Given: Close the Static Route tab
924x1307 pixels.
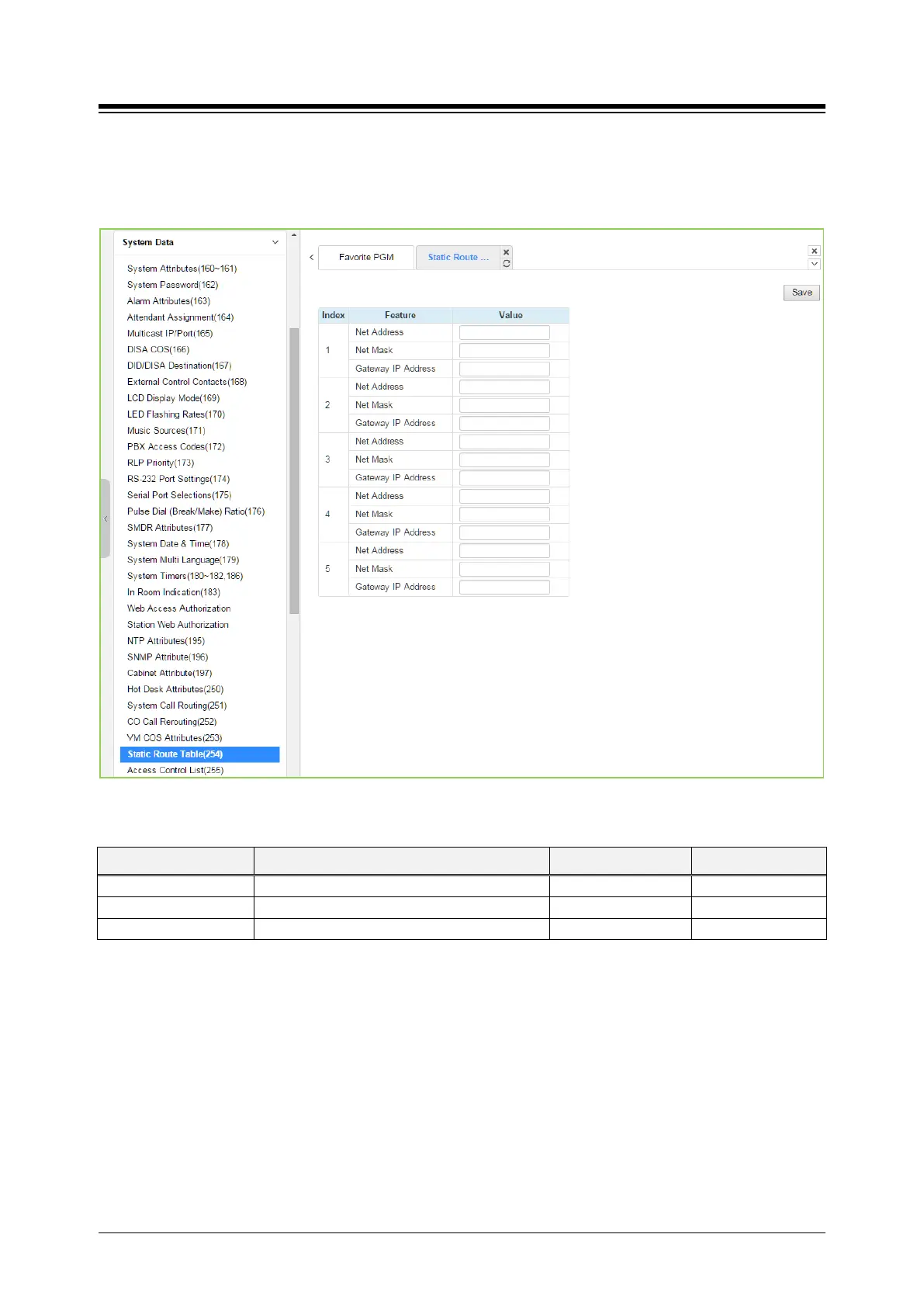Looking at the screenshot, I should tap(507, 252).
